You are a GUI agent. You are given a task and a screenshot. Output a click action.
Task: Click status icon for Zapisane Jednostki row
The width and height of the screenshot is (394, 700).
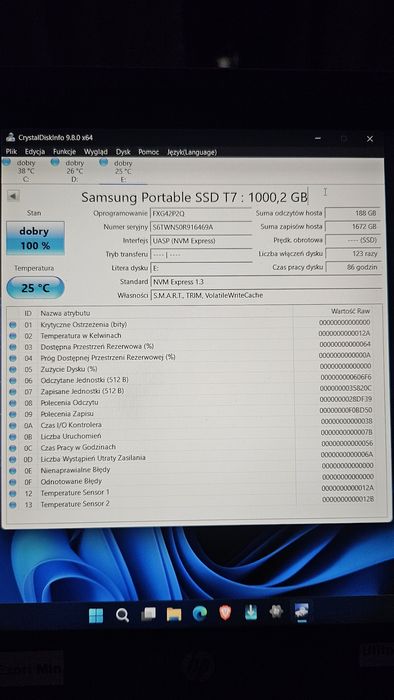[x=12, y=392]
